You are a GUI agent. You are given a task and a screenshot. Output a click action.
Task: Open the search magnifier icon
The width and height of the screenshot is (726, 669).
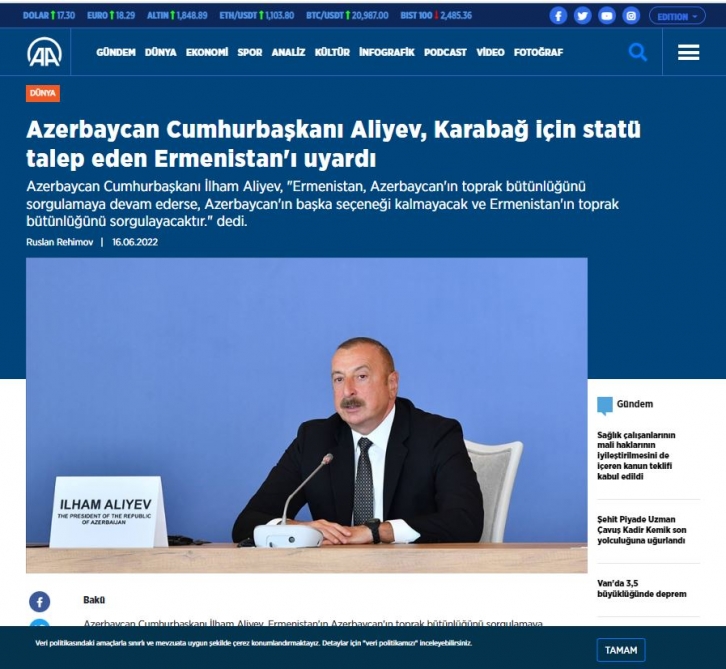(637, 52)
